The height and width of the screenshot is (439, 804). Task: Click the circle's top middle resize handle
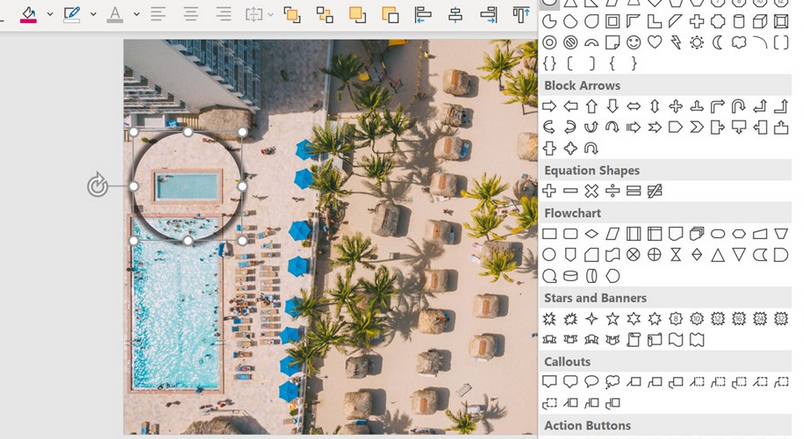pos(188,132)
